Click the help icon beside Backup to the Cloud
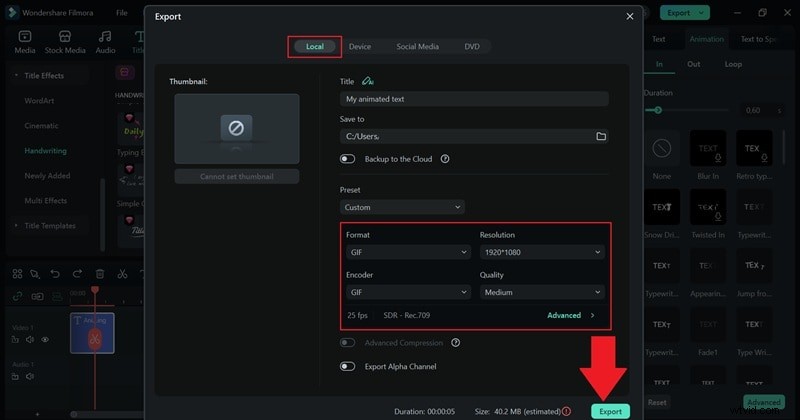 coord(445,158)
